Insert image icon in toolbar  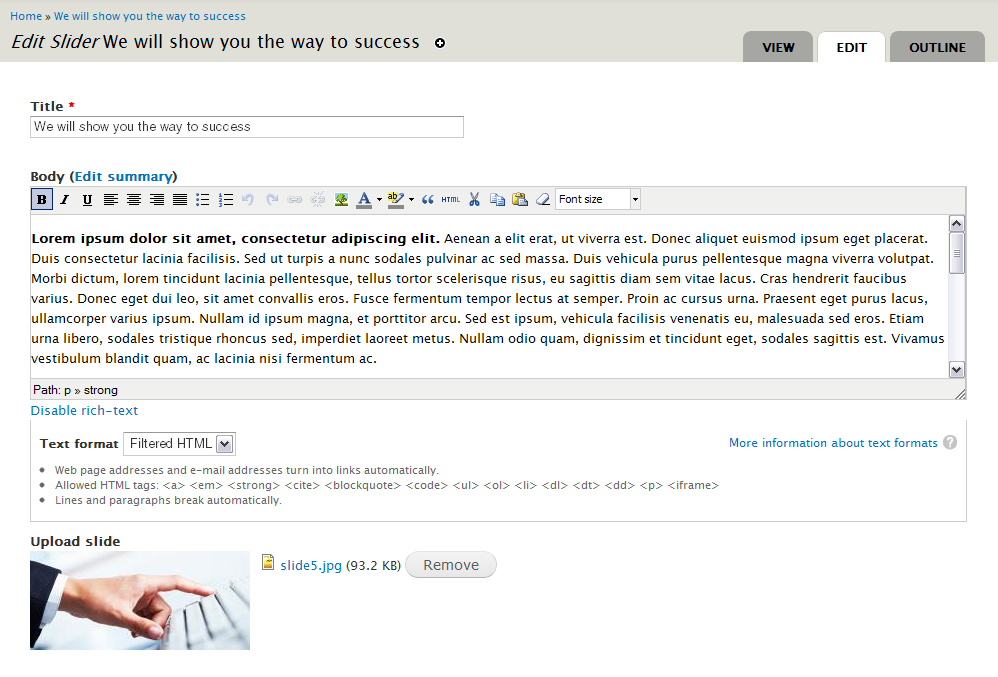click(x=341, y=200)
